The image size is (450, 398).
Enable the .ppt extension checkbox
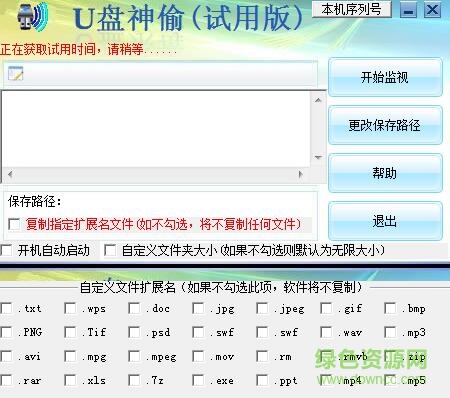pos(262,380)
